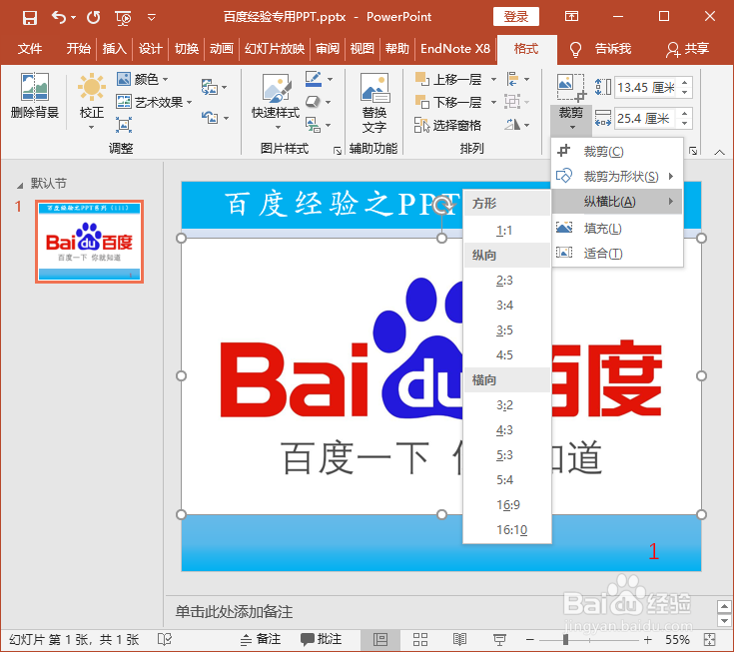This screenshot has height=652, width=734.
Task: Click the 登录 sign-in button
Action: 516,17
